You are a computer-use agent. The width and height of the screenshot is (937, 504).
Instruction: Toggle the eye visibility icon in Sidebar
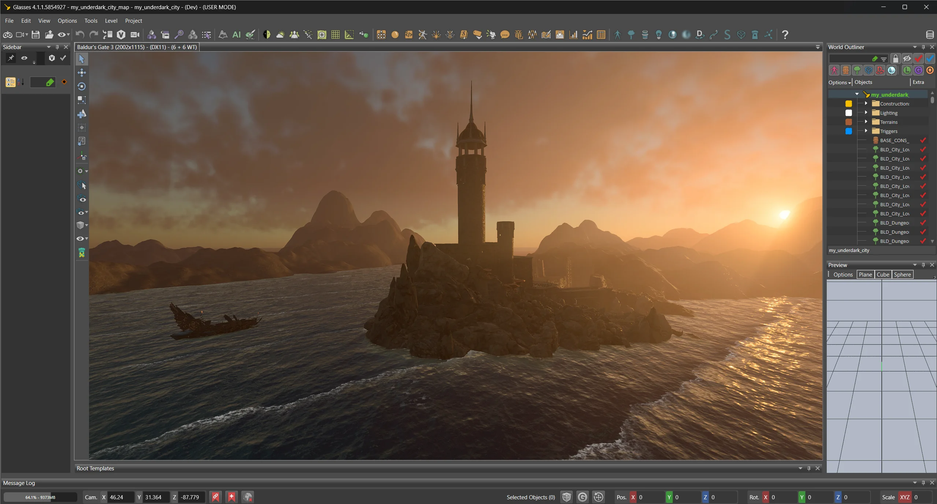click(x=24, y=58)
